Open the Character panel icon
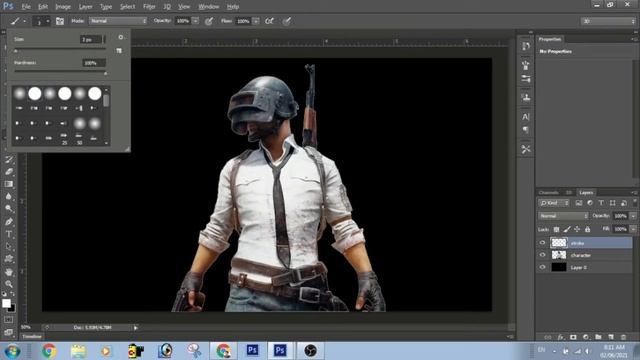This screenshot has width=640, height=360. [x=526, y=117]
